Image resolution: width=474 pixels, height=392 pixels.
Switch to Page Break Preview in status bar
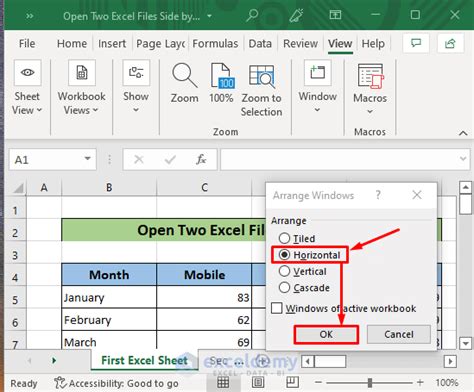click(x=292, y=383)
